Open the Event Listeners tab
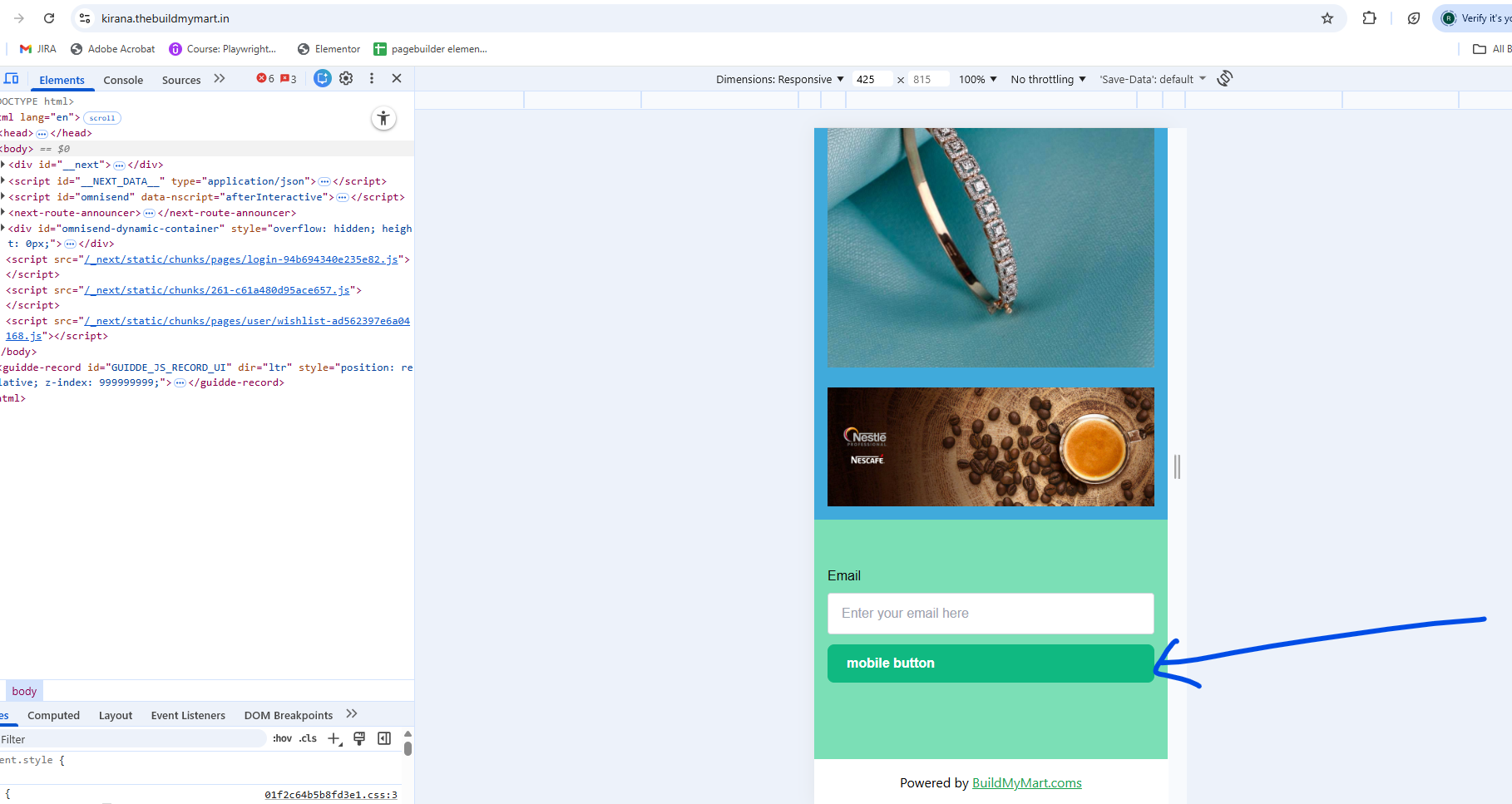This screenshot has height=804, width=1512. pos(188,715)
